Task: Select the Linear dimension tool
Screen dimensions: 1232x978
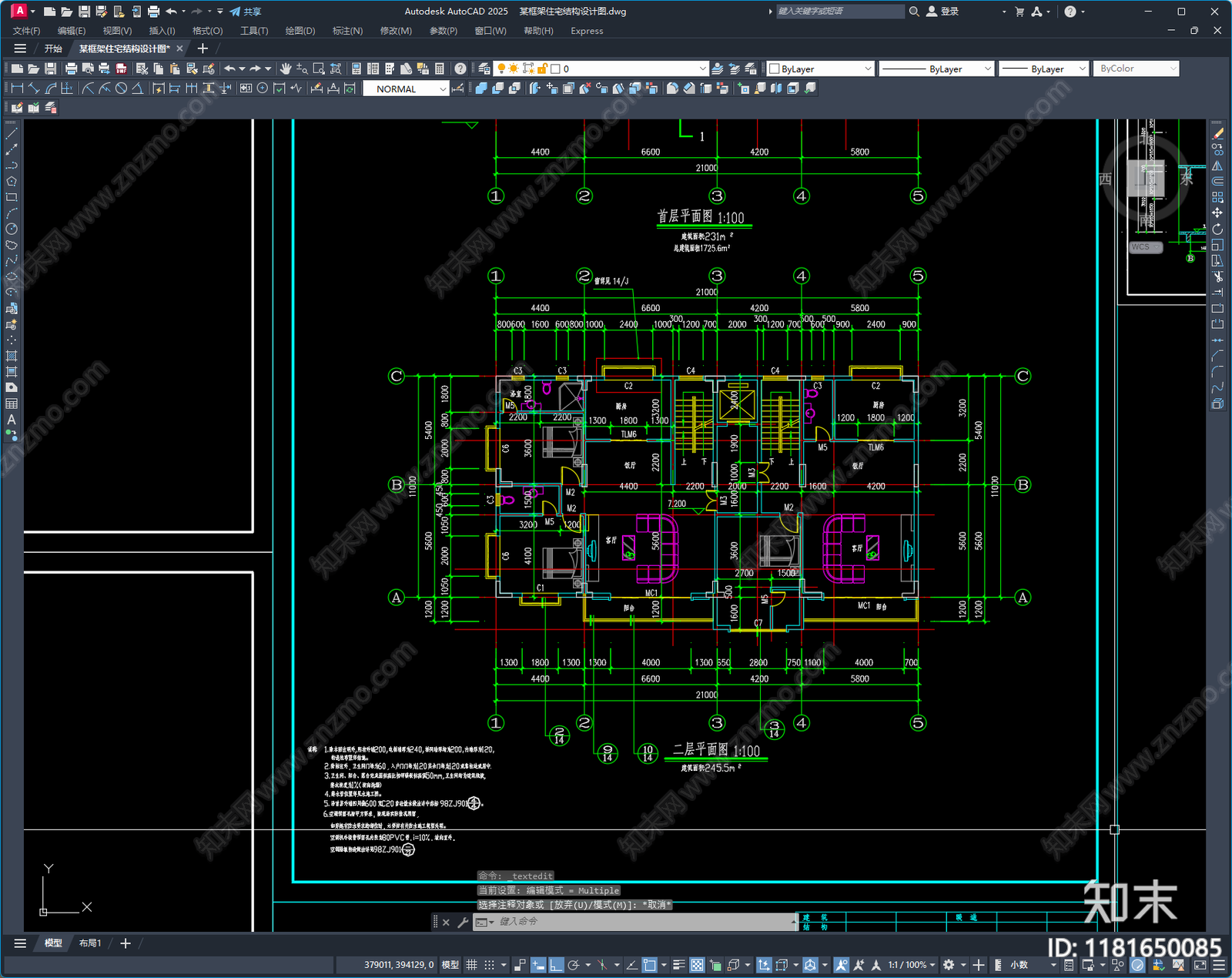Action: pyautogui.click(x=17, y=89)
